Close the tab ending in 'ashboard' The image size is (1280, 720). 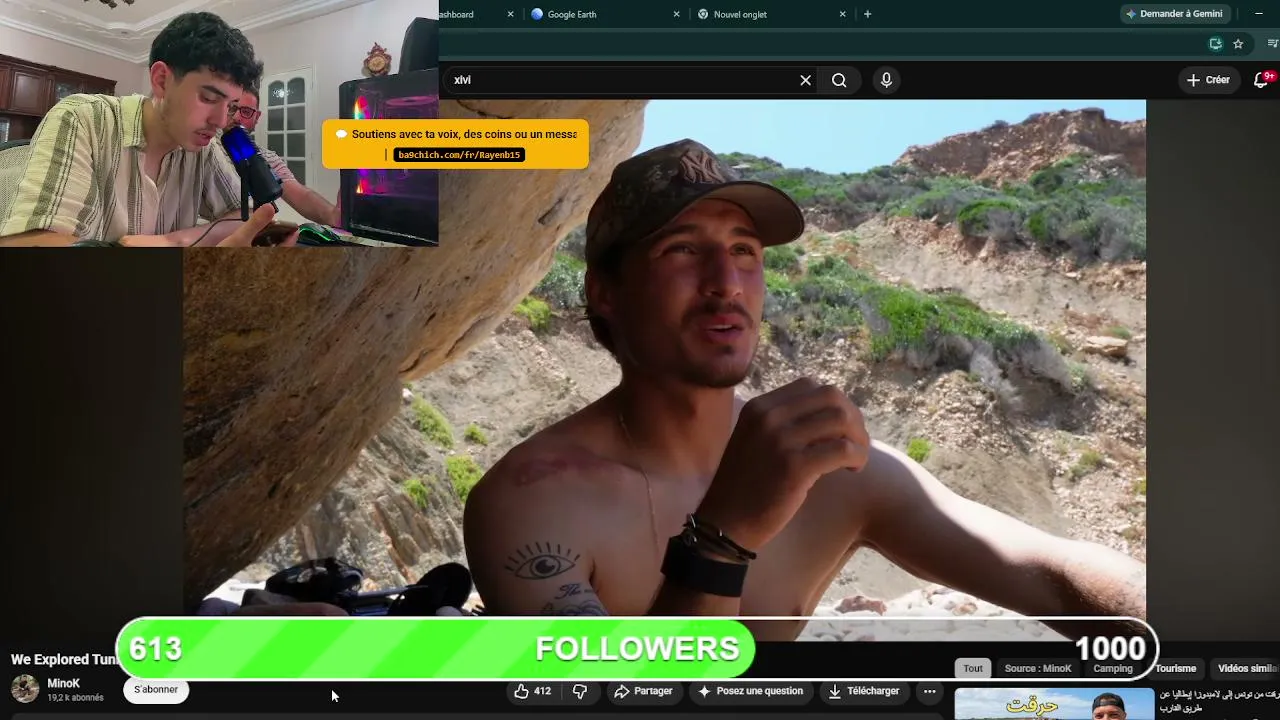tap(510, 14)
